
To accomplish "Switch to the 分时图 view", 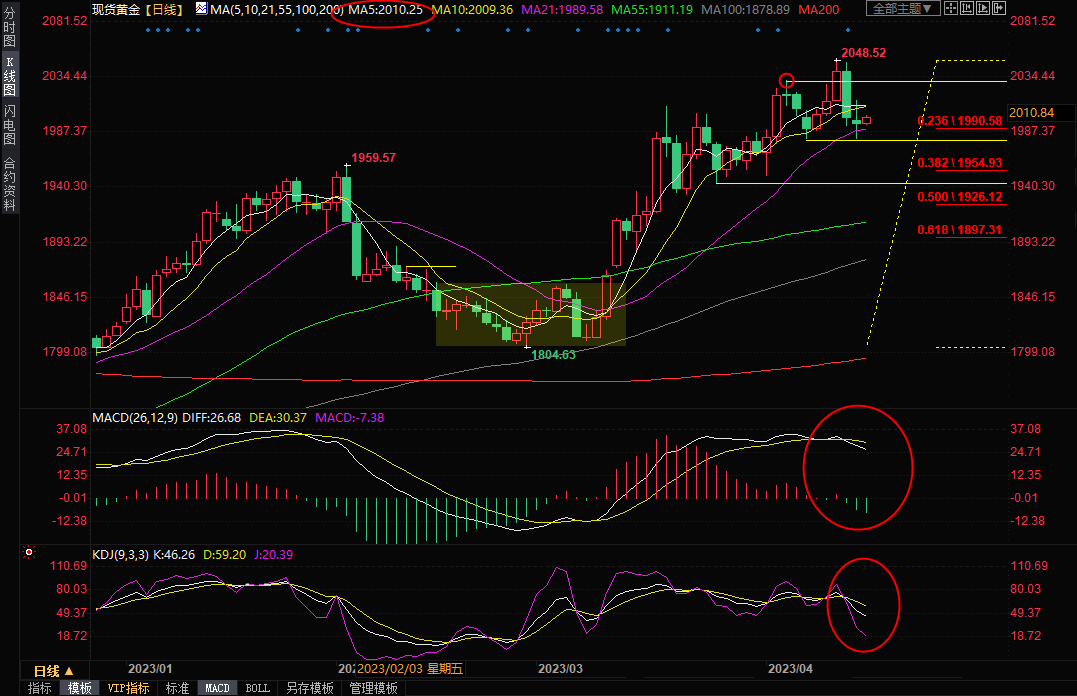I will [x=10, y=26].
